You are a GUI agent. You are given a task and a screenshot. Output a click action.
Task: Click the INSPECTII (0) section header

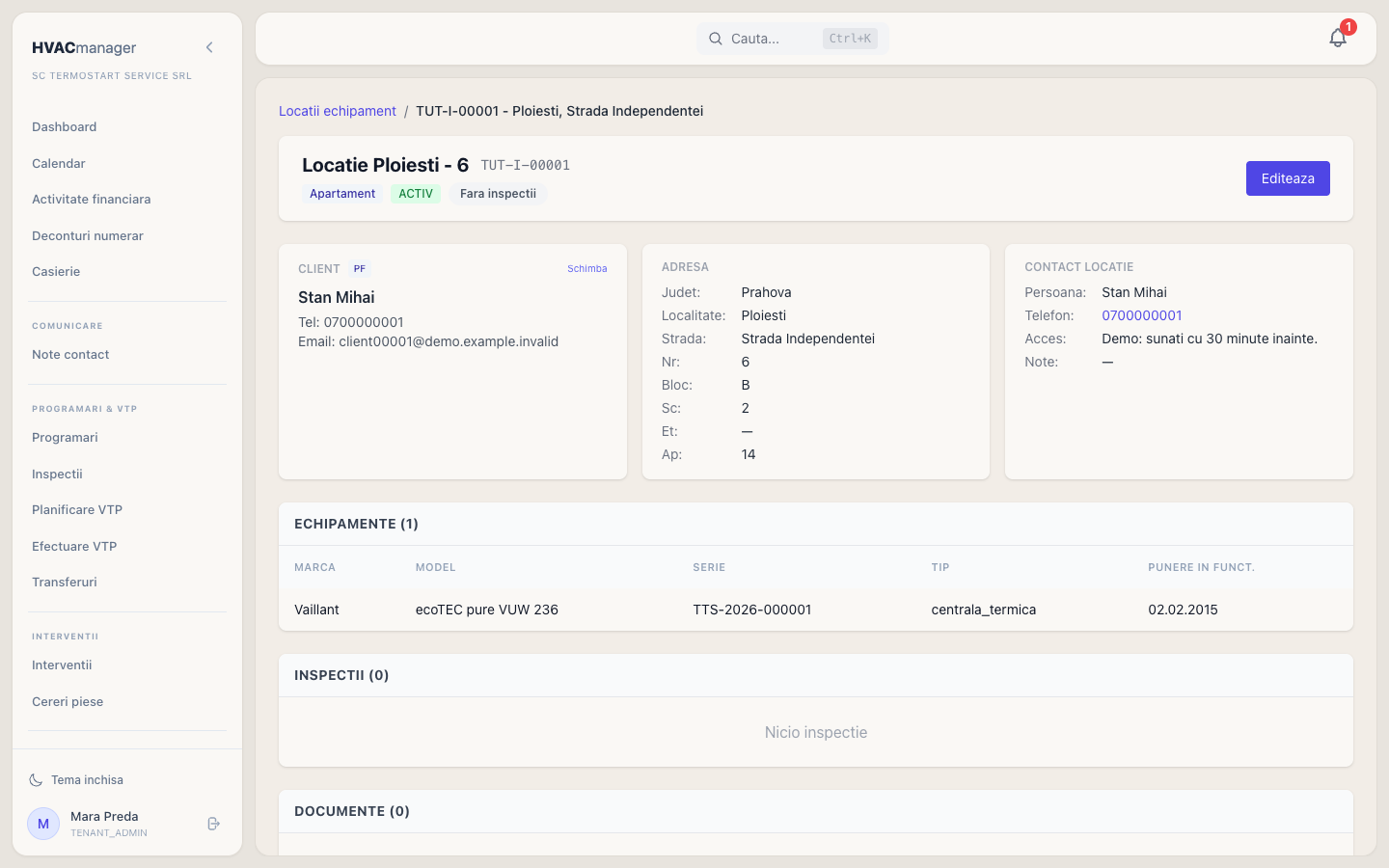tap(341, 675)
